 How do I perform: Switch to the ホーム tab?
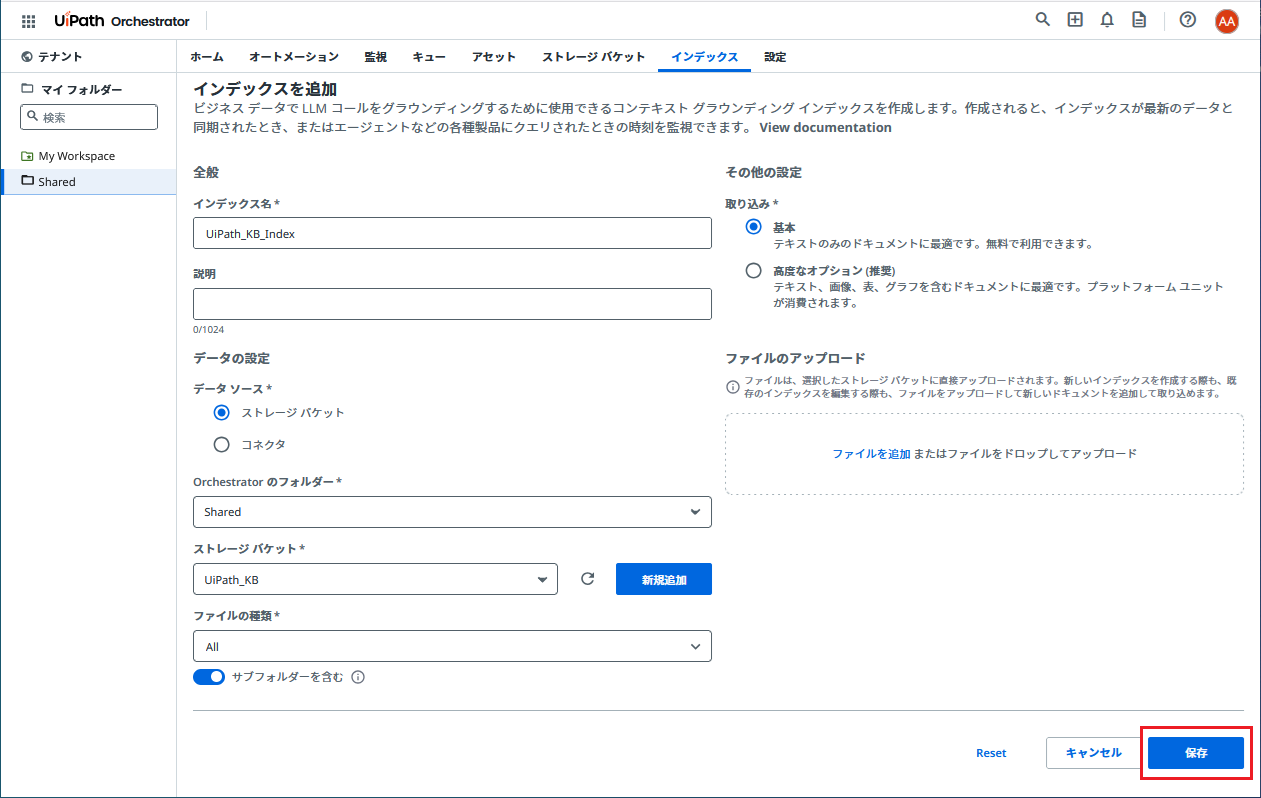207,57
